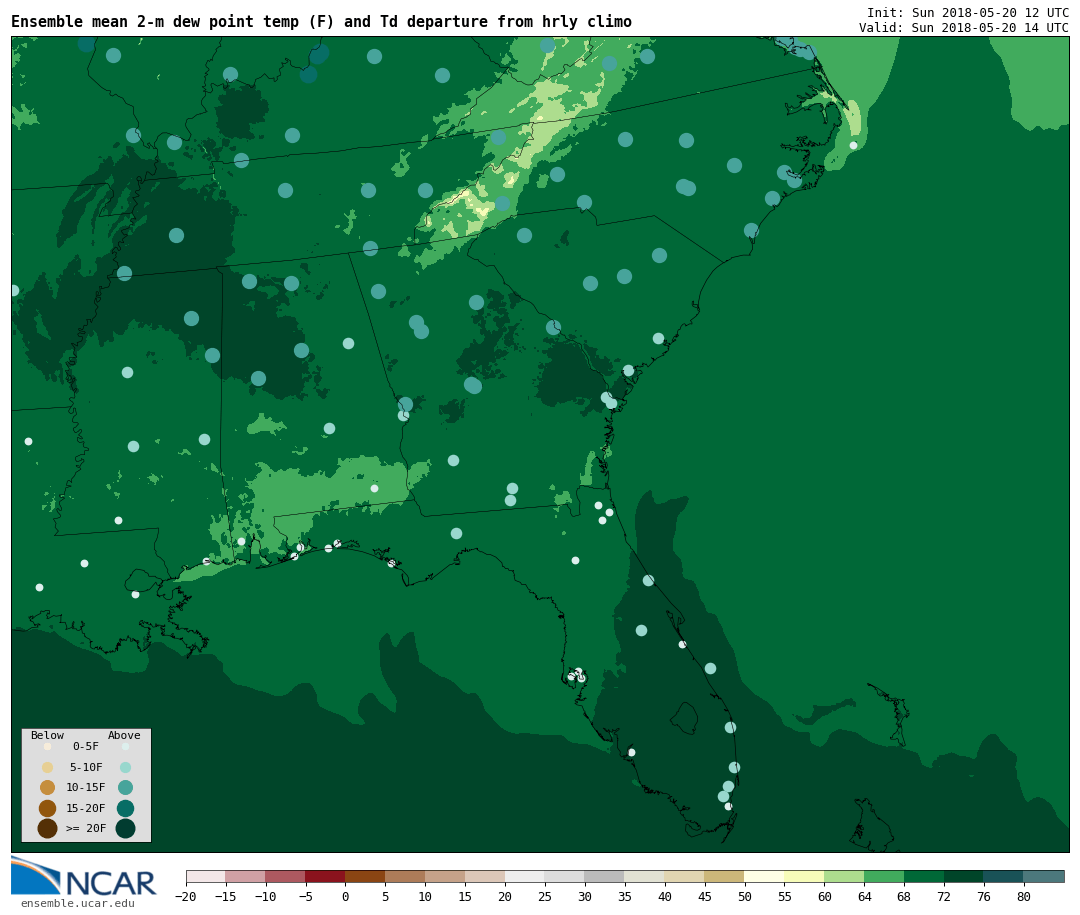The image size is (1080, 915).
Task: Pick the tan swatch between 45 and 50
Action: [724, 876]
